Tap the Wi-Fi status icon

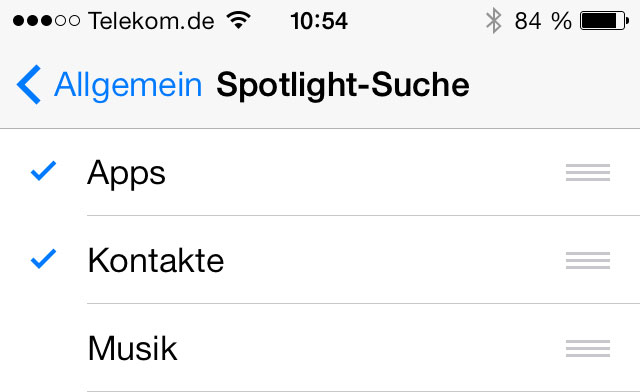click(x=239, y=20)
